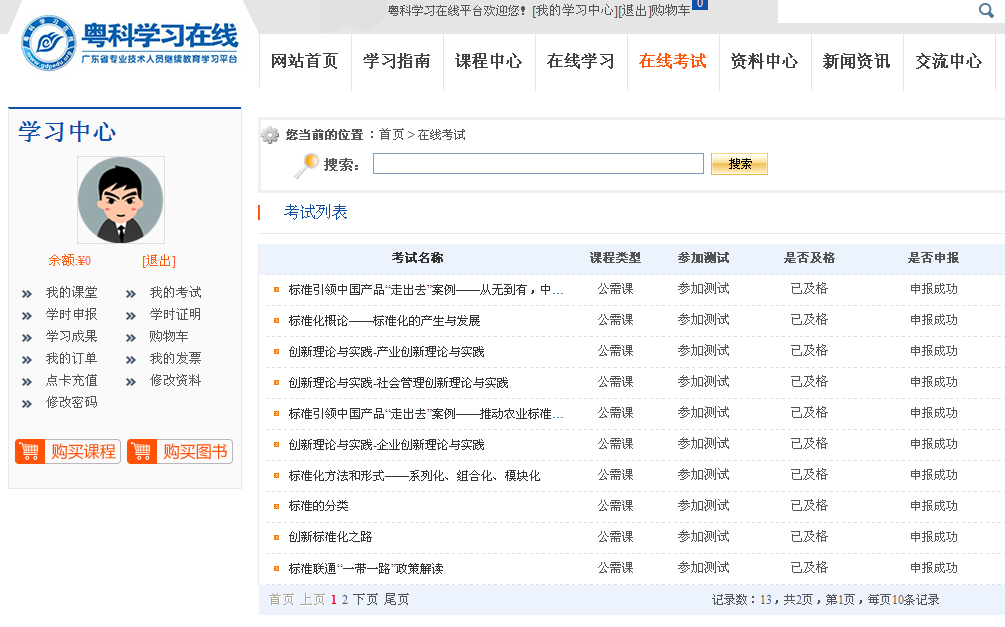Open the 资料中心 navigation tab
Screen dimensions: 1005x627
(x=764, y=61)
